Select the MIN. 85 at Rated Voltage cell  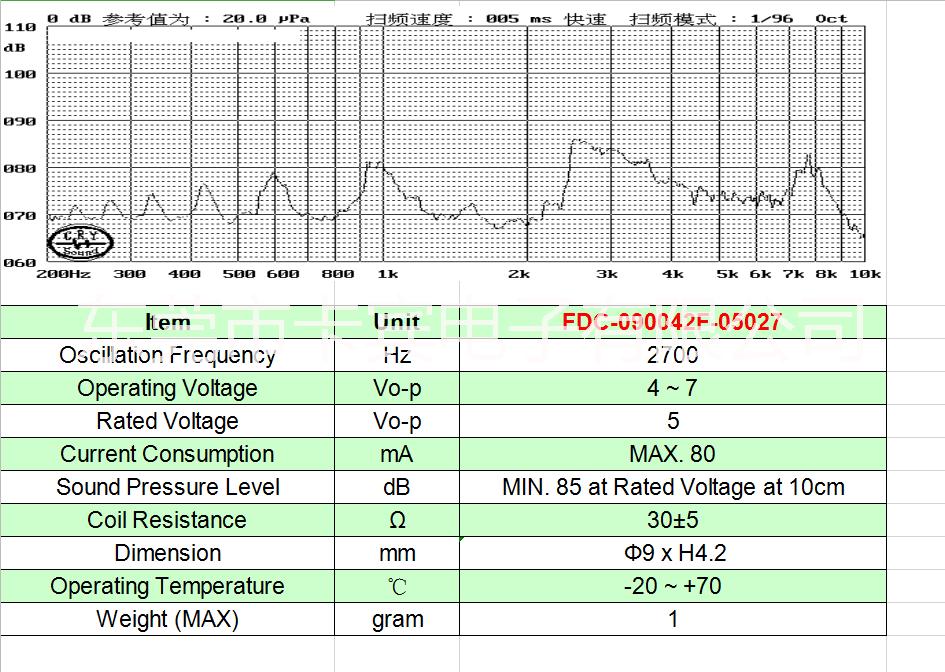[x=672, y=487]
